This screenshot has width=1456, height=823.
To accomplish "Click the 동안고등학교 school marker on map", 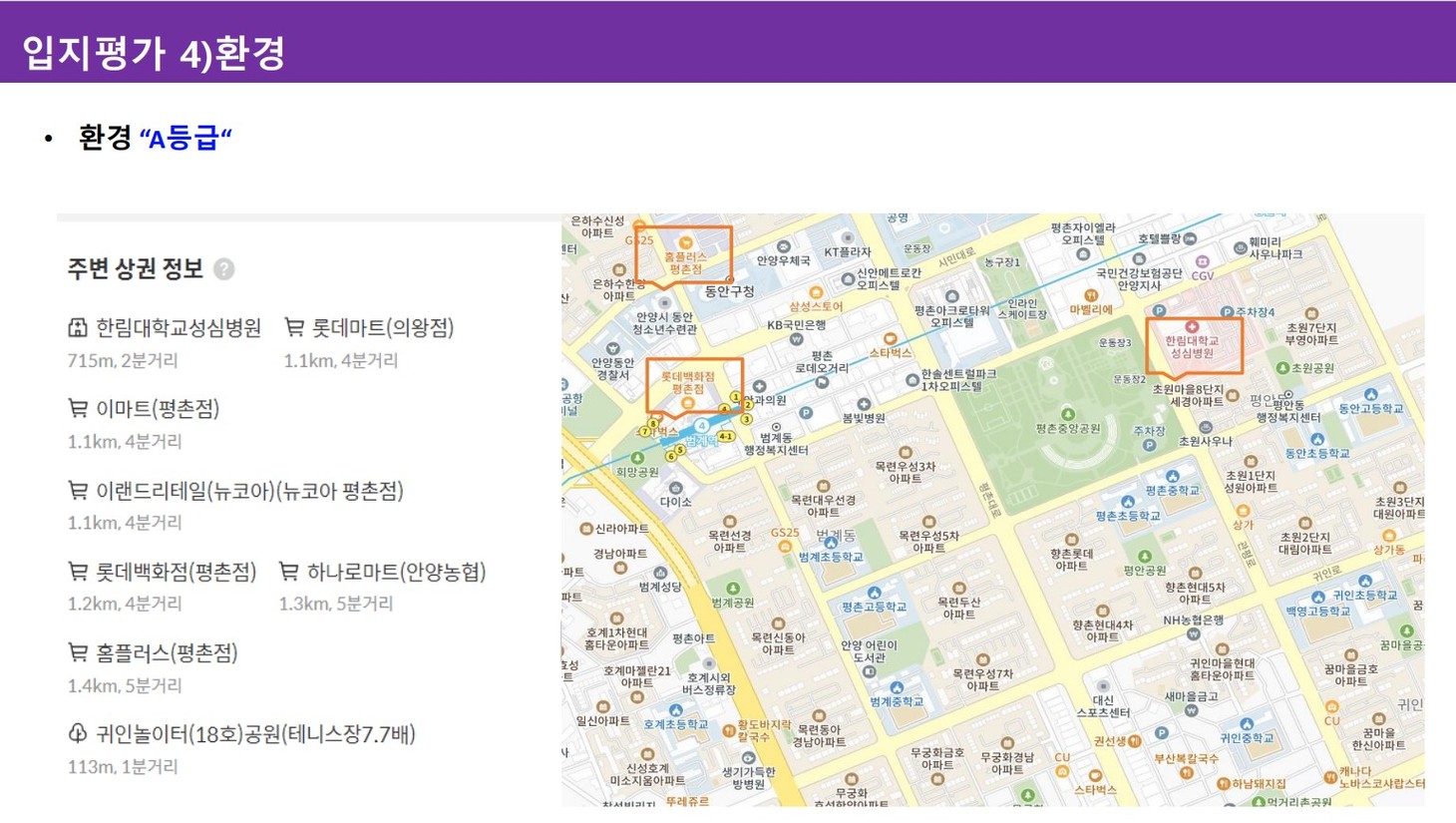I will (1371, 395).
